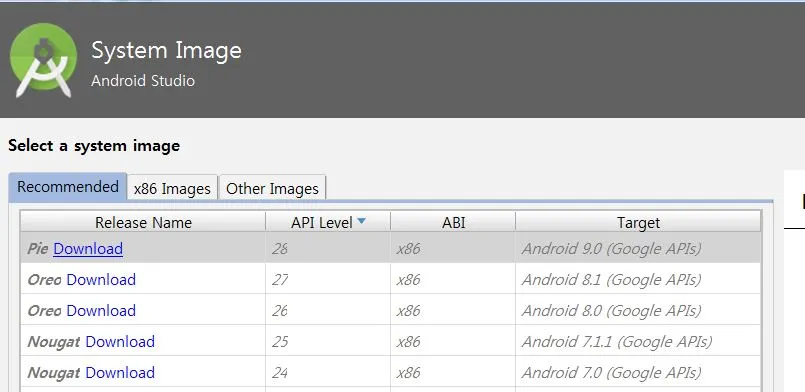The width and height of the screenshot is (805, 392).
Task: Download the Oreo API 27 image
Action: tap(101, 280)
